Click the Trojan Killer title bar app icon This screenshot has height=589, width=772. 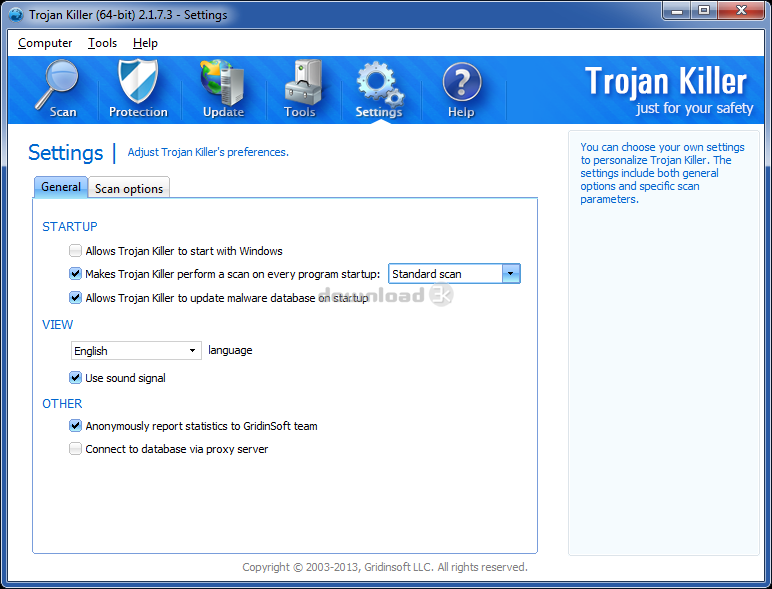tap(16, 15)
